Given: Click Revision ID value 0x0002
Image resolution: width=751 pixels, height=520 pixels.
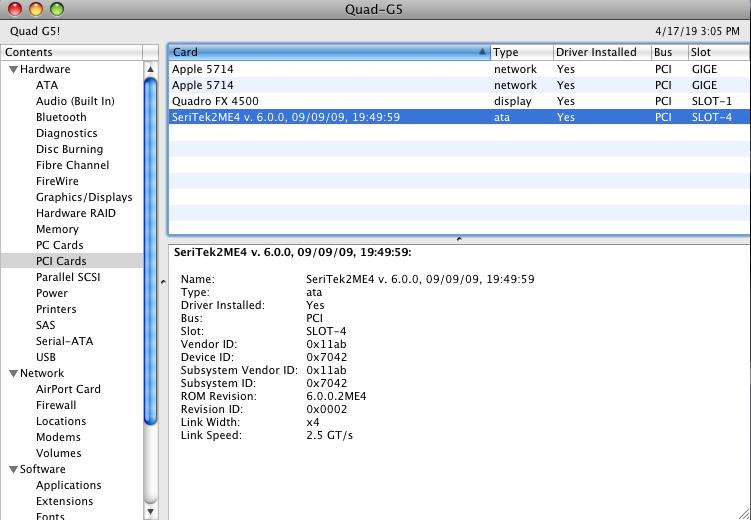Looking at the screenshot, I should (327, 409).
